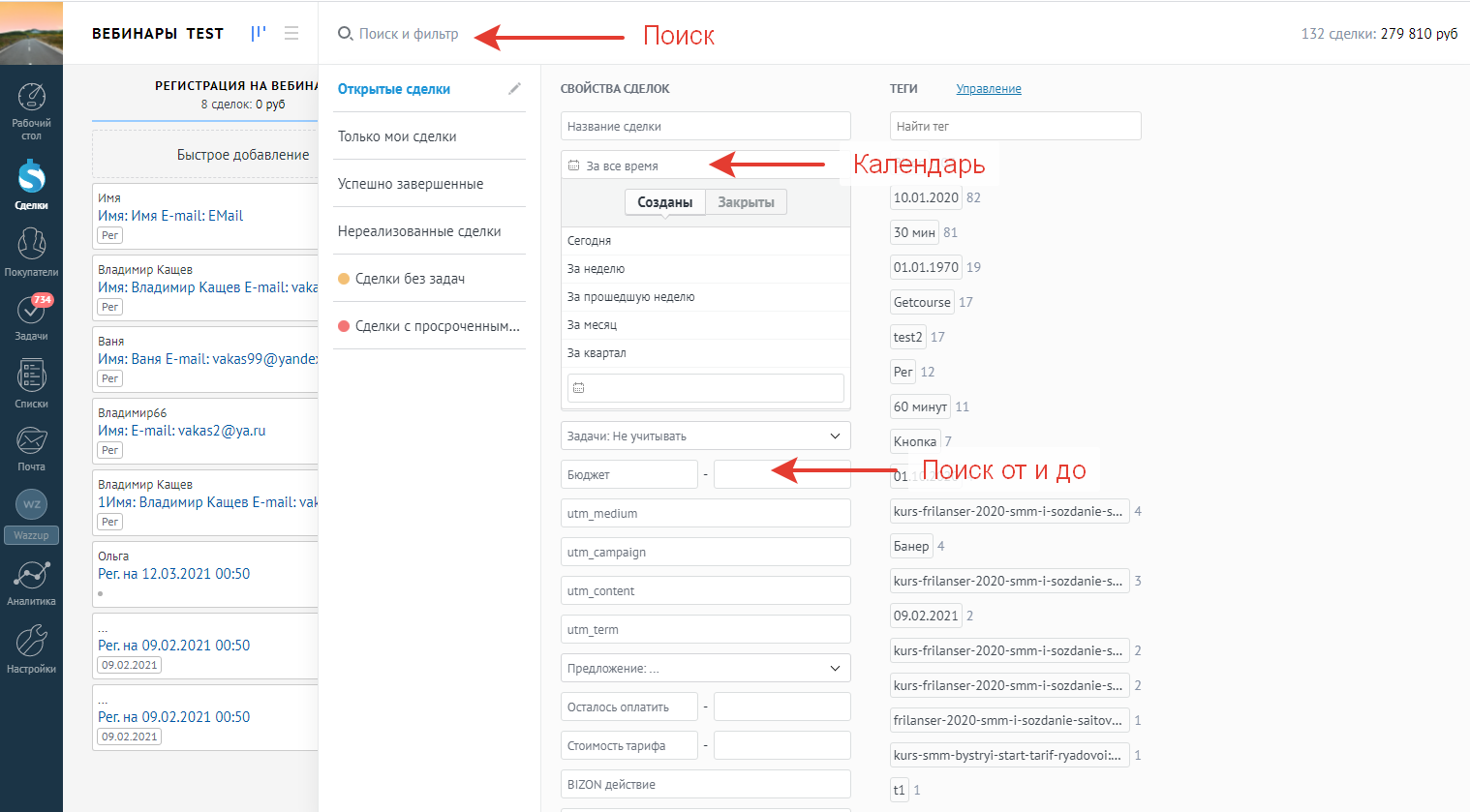
Task: Click the pencil edit icon beside Открытые сделки
Action: 514,89
